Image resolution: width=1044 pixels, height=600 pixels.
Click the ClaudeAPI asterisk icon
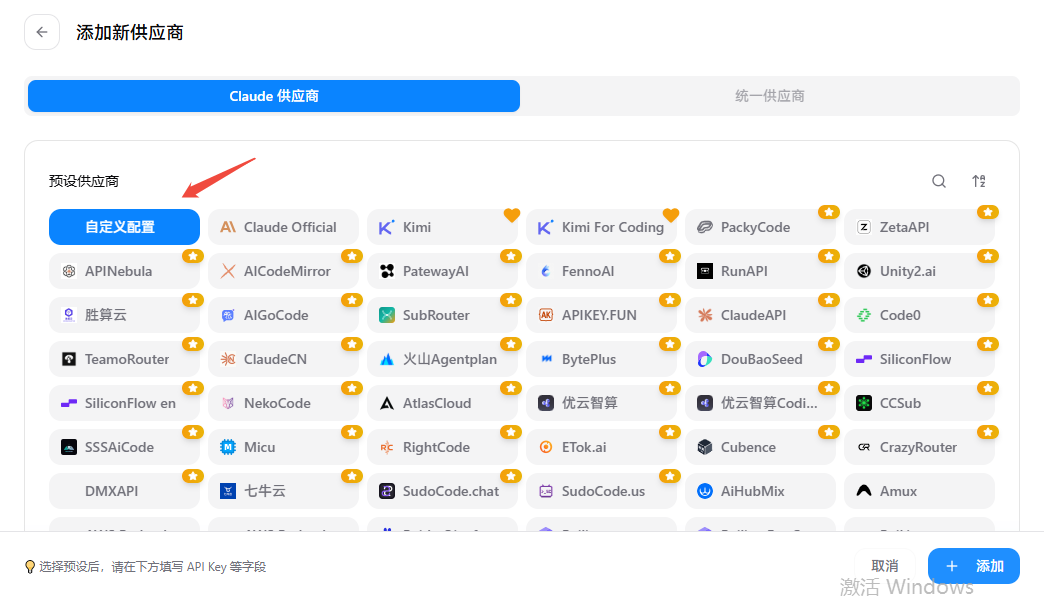click(x=704, y=315)
